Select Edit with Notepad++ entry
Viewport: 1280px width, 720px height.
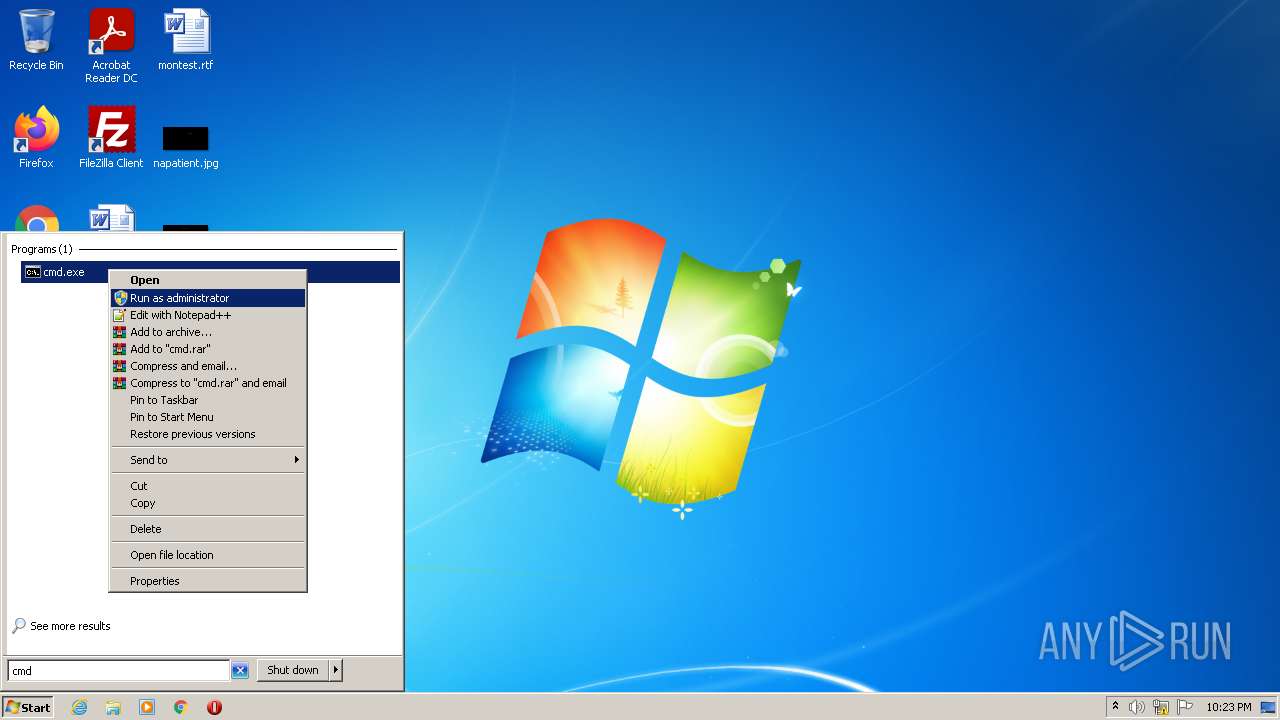(x=207, y=315)
